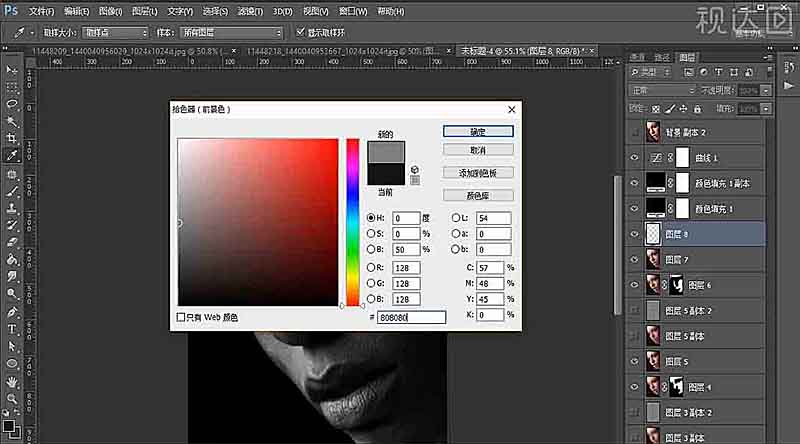This screenshot has width=800, height=444.
Task: Select the Healing Brush tool
Action: click(x=12, y=174)
